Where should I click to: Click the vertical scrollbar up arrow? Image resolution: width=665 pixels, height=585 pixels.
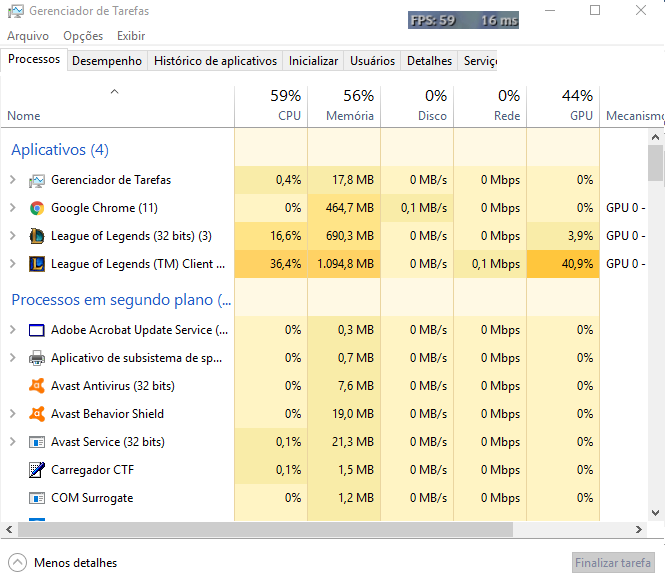(x=655, y=137)
